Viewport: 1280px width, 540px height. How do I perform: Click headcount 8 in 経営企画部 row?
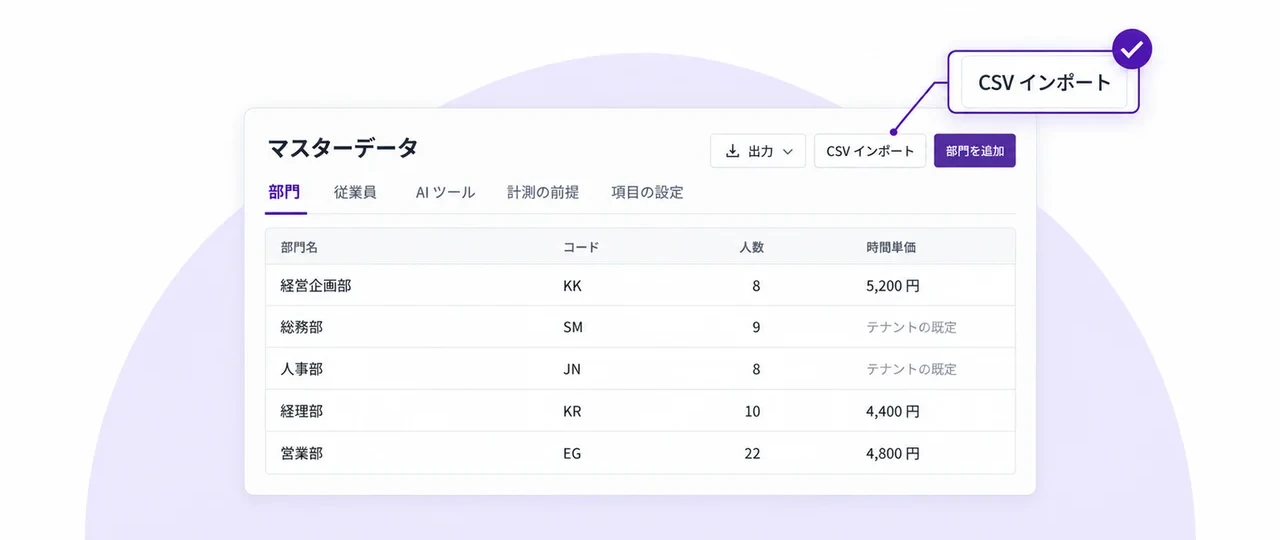point(756,286)
